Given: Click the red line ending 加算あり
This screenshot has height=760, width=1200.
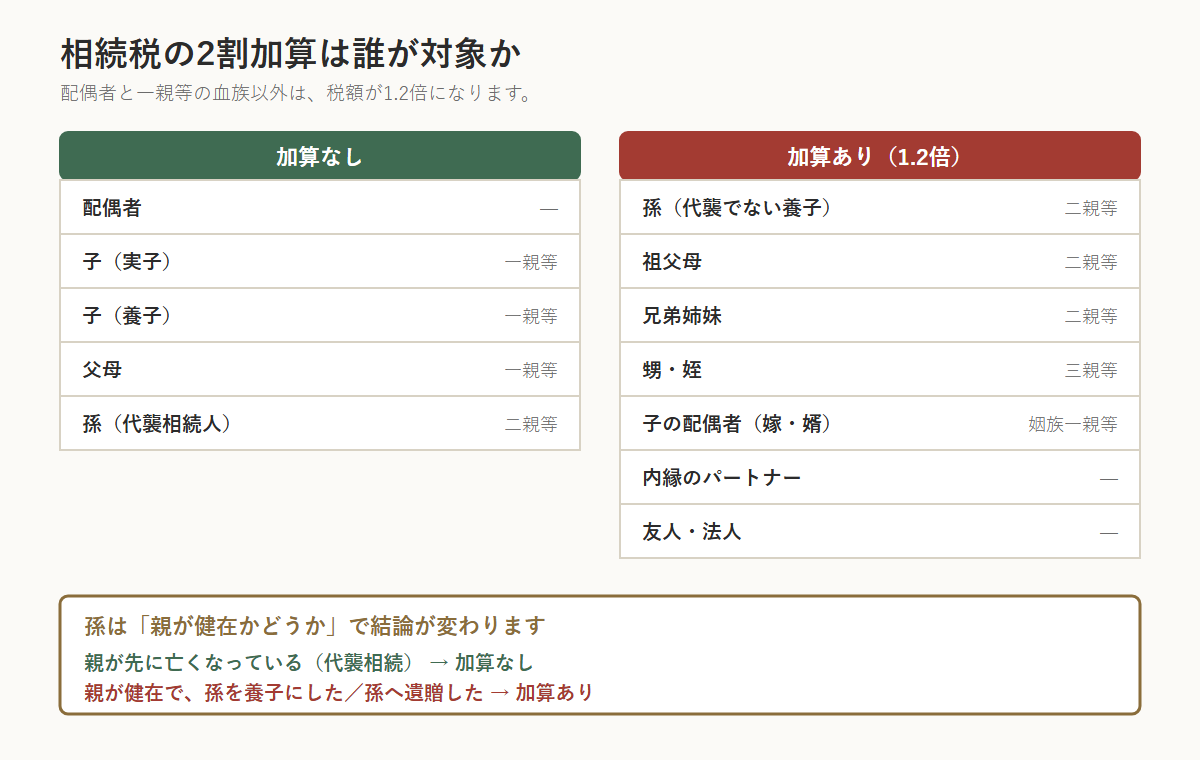Looking at the screenshot, I should click(339, 693).
